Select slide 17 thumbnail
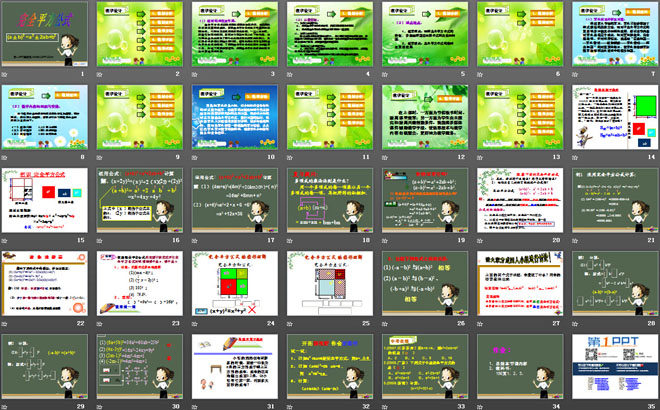660x410 pixels. coord(235,200)
